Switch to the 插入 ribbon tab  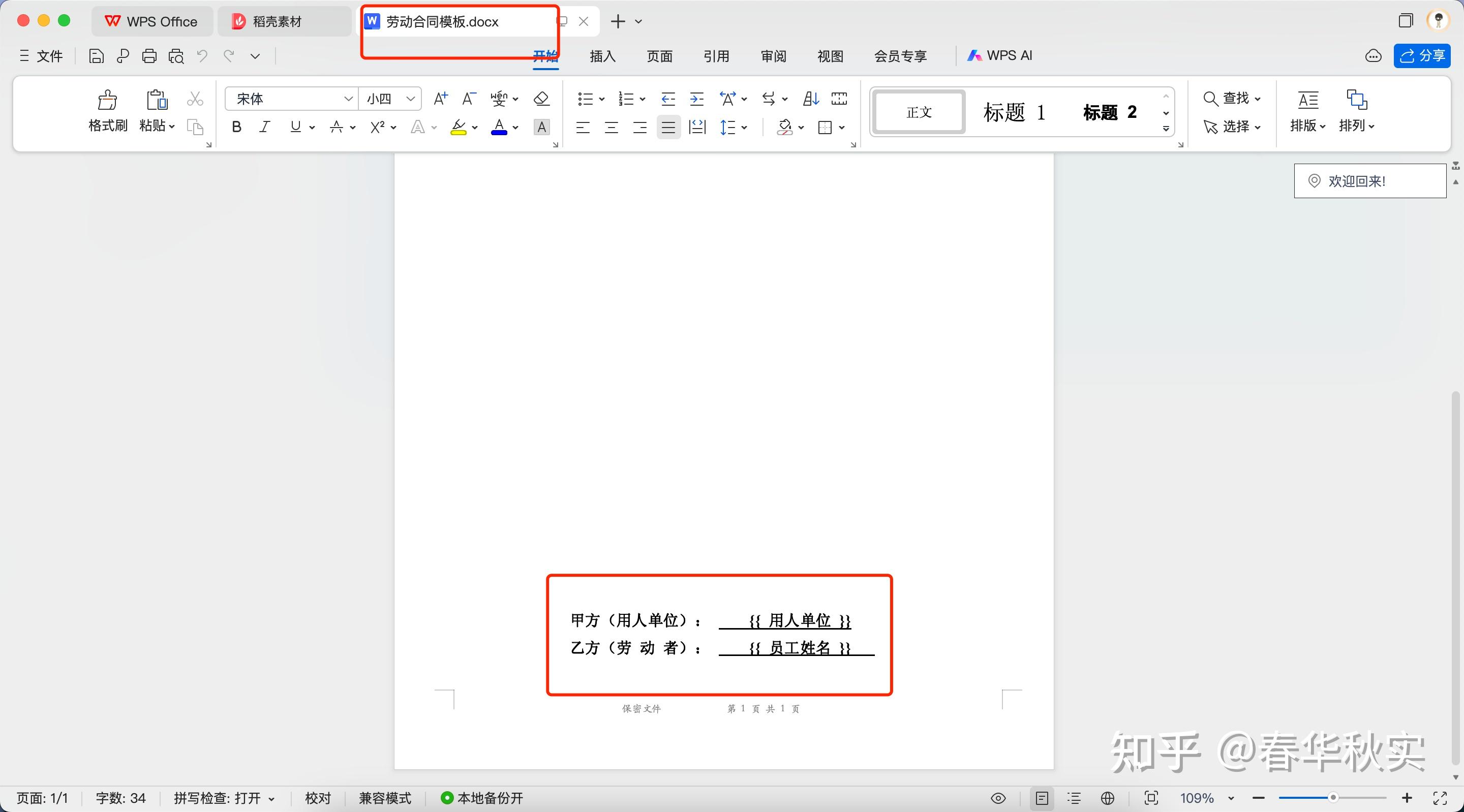point(602,56)
